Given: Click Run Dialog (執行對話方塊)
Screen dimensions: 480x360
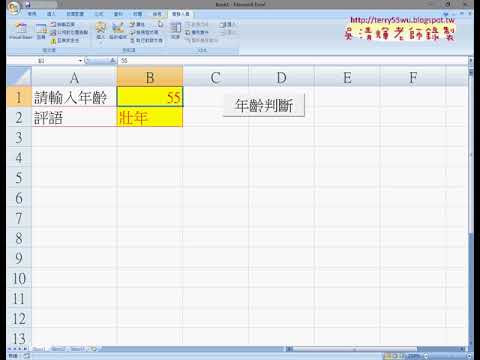Looking at the screenshot, I should pos(147,40).
